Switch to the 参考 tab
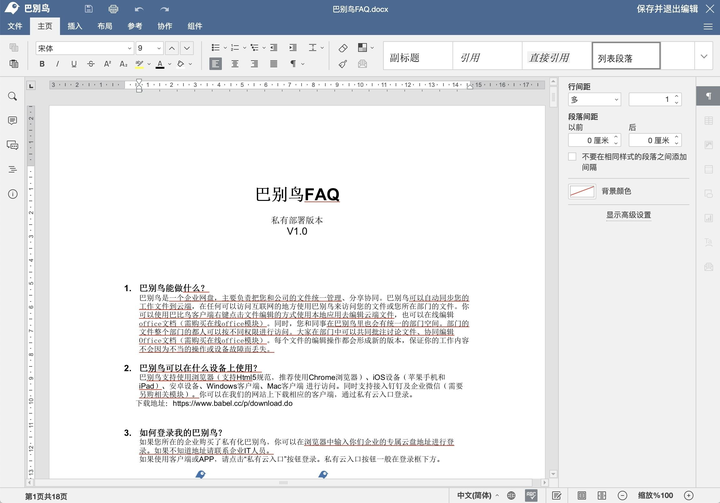This screenshot has height=503, width=720. (x=135, y=26)
